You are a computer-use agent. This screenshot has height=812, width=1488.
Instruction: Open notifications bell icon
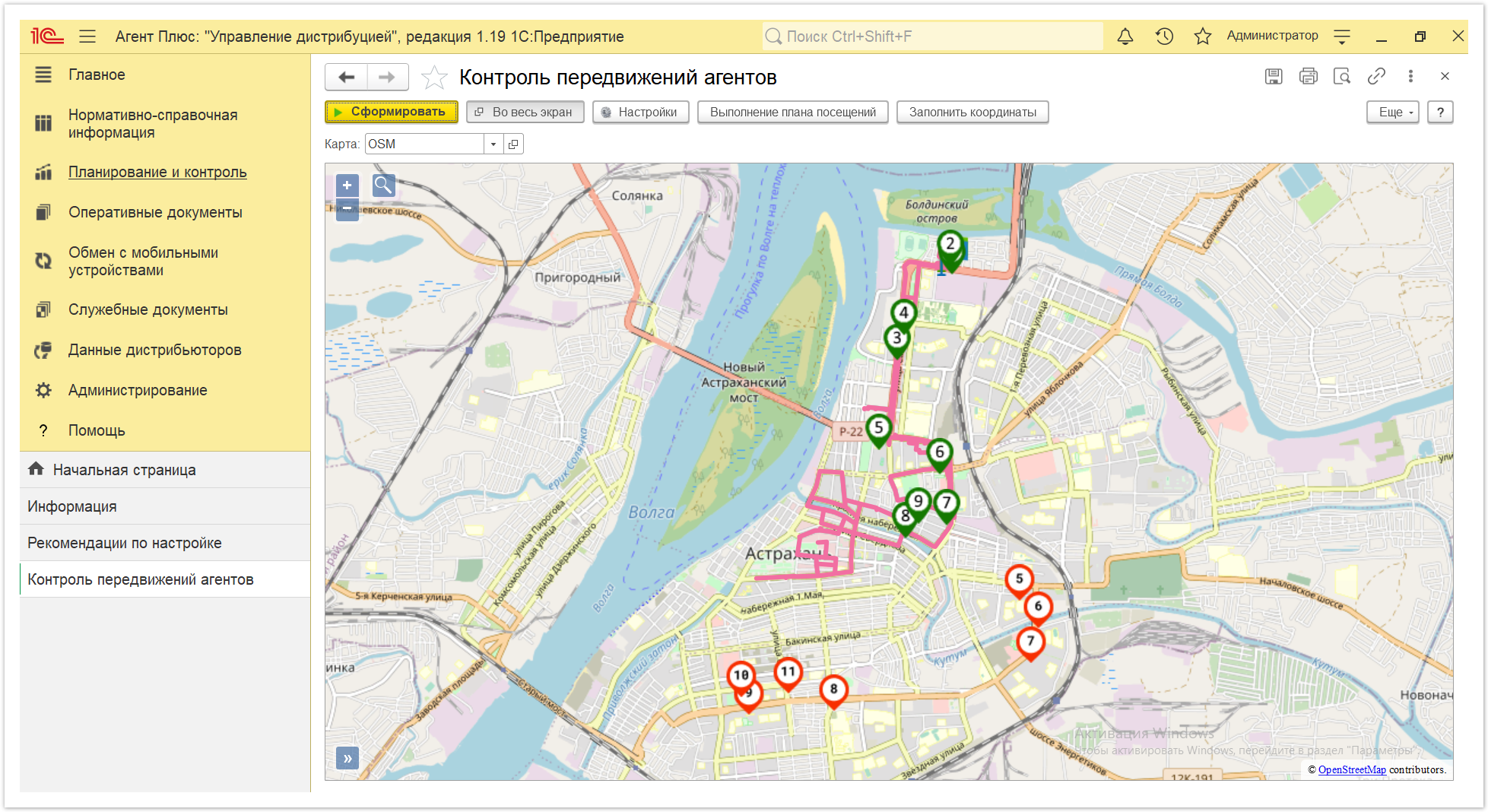pyautogui.click(x=1125, y=36)
